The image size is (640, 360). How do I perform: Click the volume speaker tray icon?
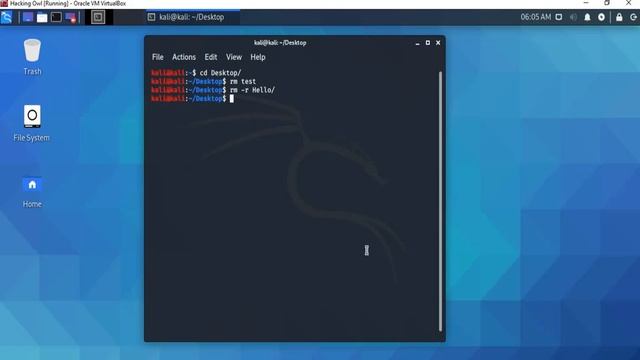coord(573,17)
